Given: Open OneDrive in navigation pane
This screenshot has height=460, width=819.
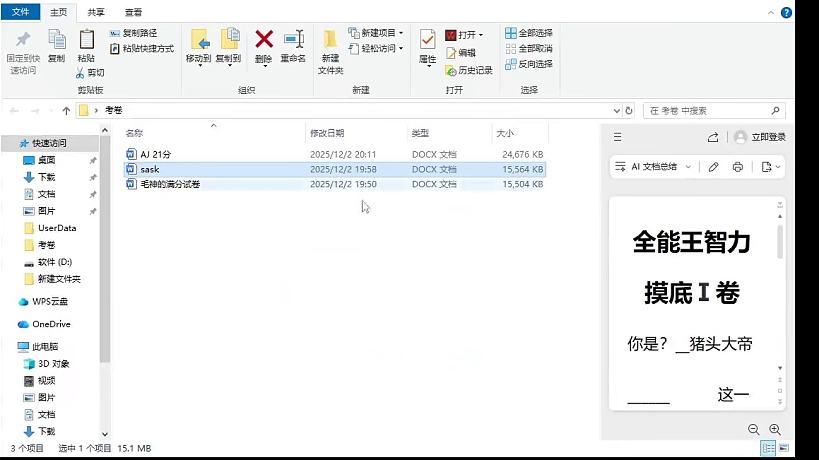Looking at the screenshot, I should [x=51, y=324].
